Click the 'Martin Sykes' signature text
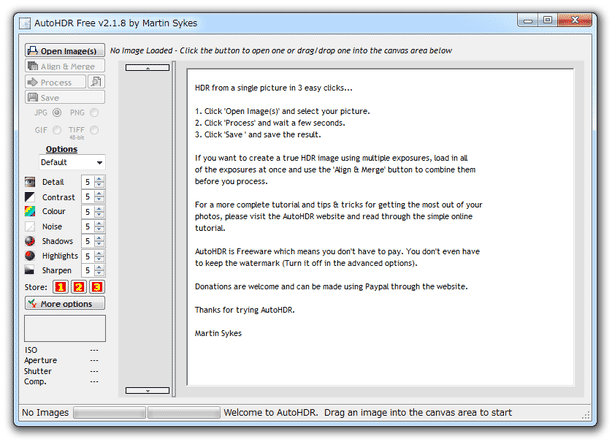The height and width of the screenshot is (442, 612). point(218,333)
